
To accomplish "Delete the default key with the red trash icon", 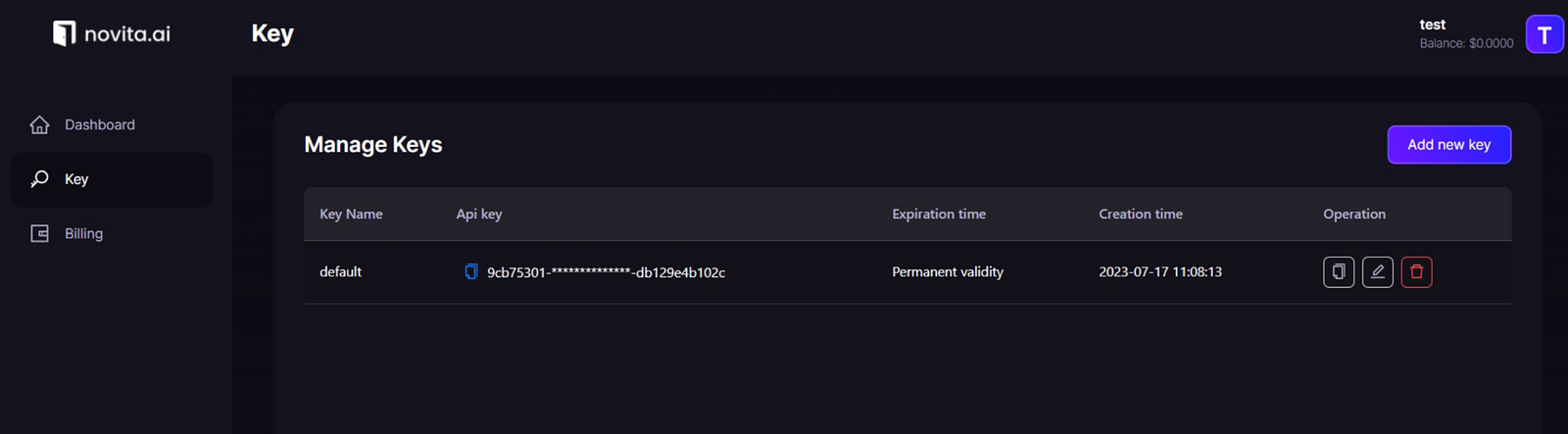I will 1416,271.
